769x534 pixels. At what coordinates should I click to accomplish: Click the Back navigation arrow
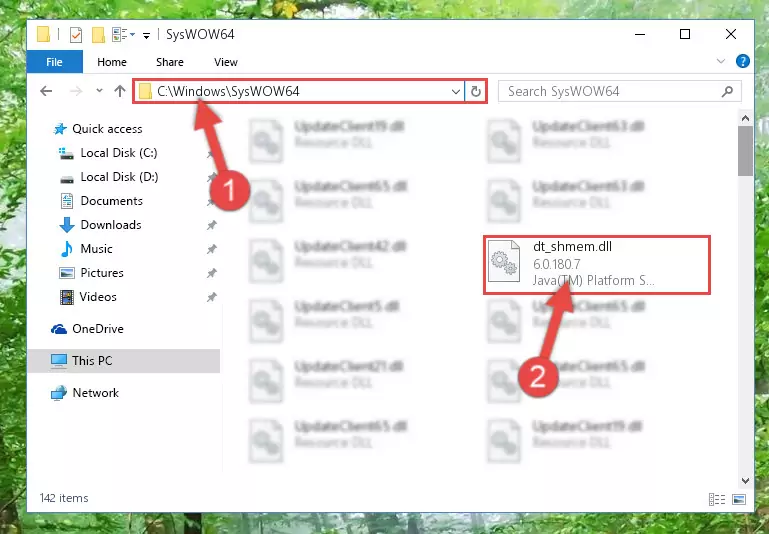[x=46, y=91]
